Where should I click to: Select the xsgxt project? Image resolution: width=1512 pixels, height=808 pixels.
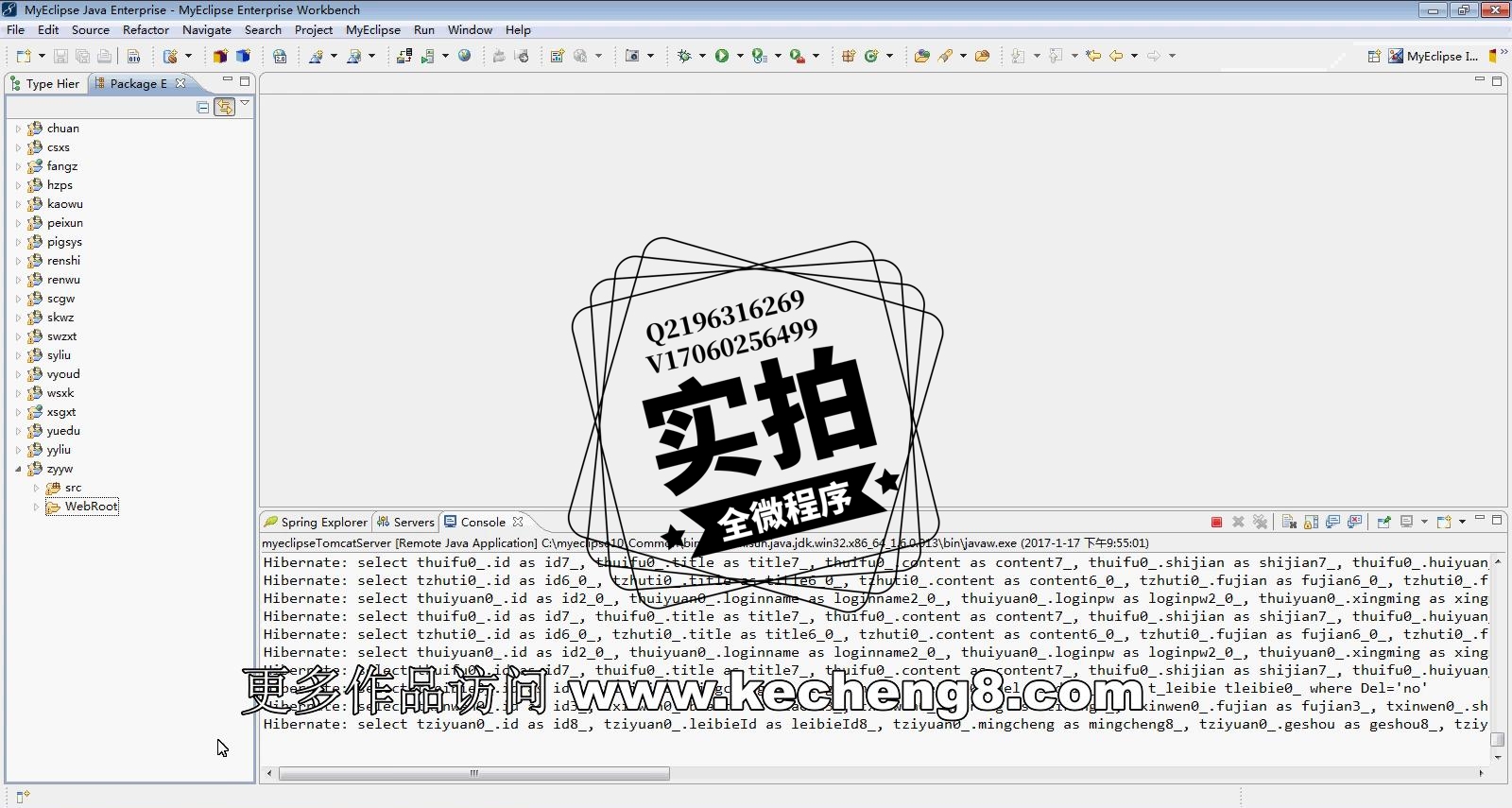pyautogui.click(x=61, y=412)
